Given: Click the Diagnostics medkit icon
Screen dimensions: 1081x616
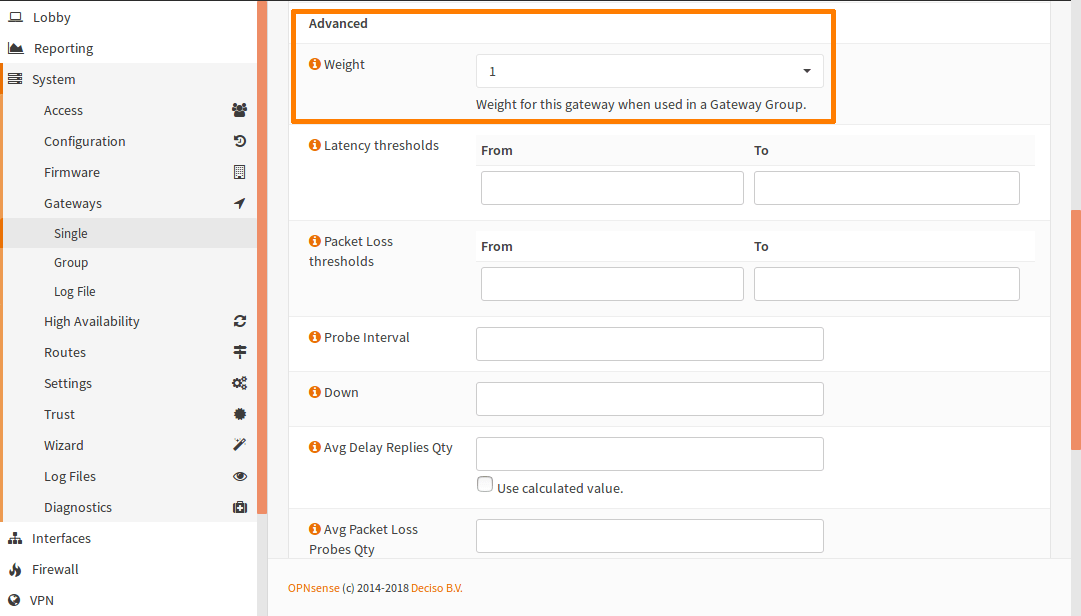Looking at the screenshot, I should 239,507.
